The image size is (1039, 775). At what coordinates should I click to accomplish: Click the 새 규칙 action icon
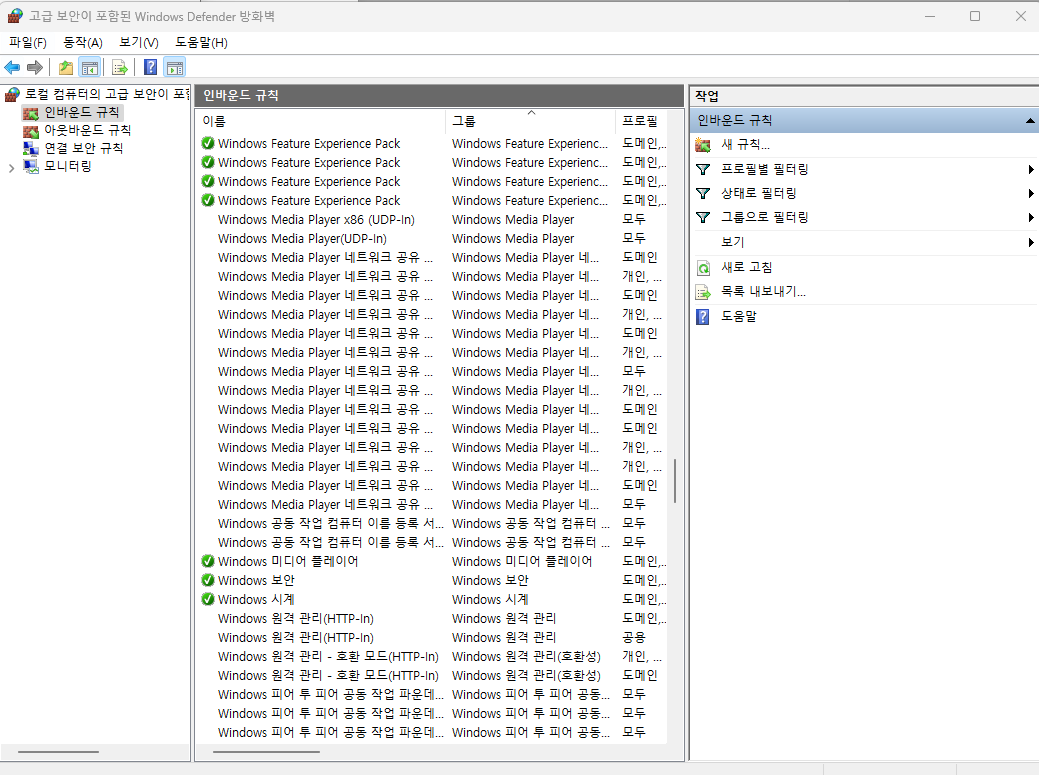[703, 145]
